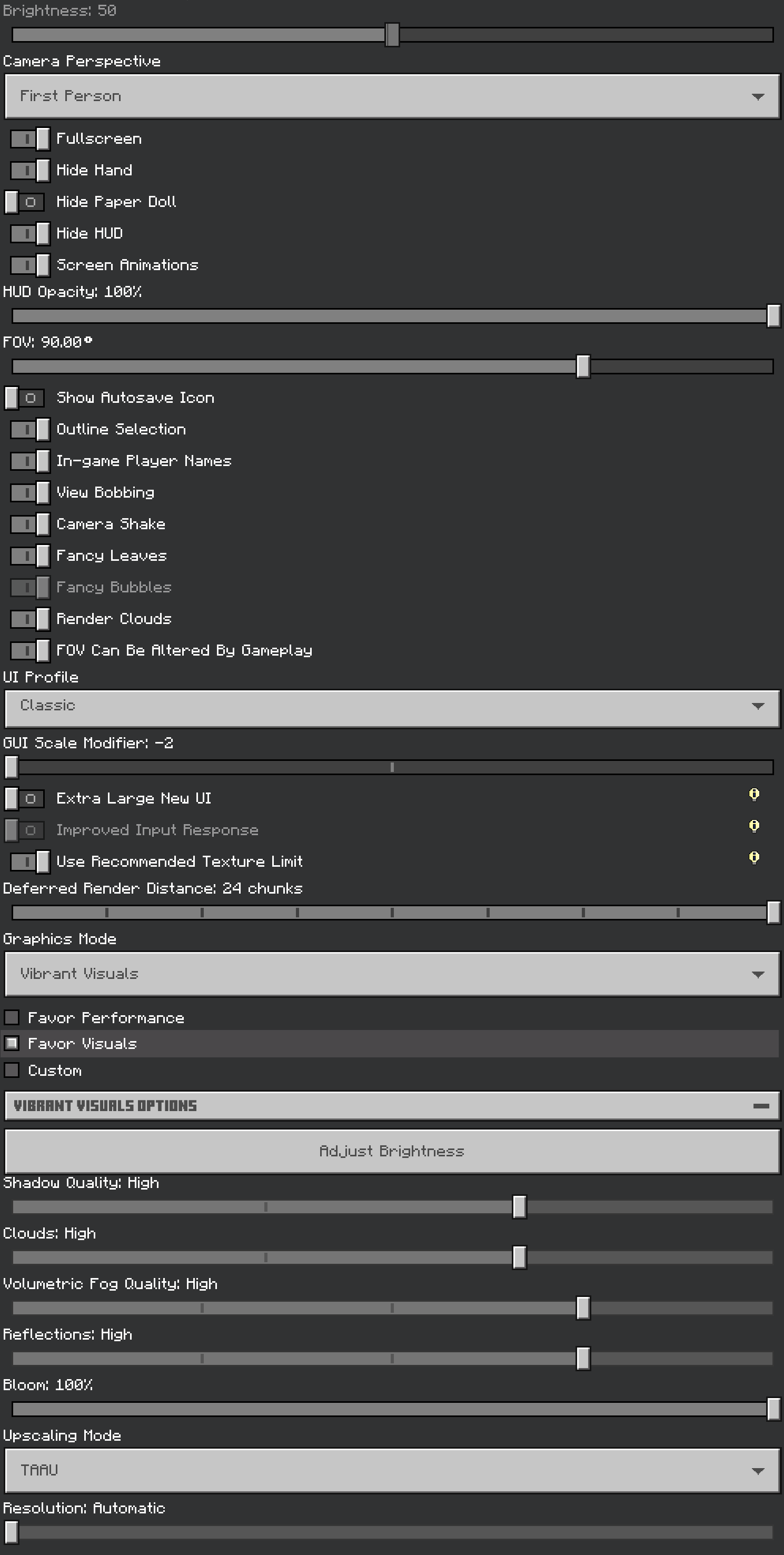Toggle Render Clouds off

tap(29, 619)
